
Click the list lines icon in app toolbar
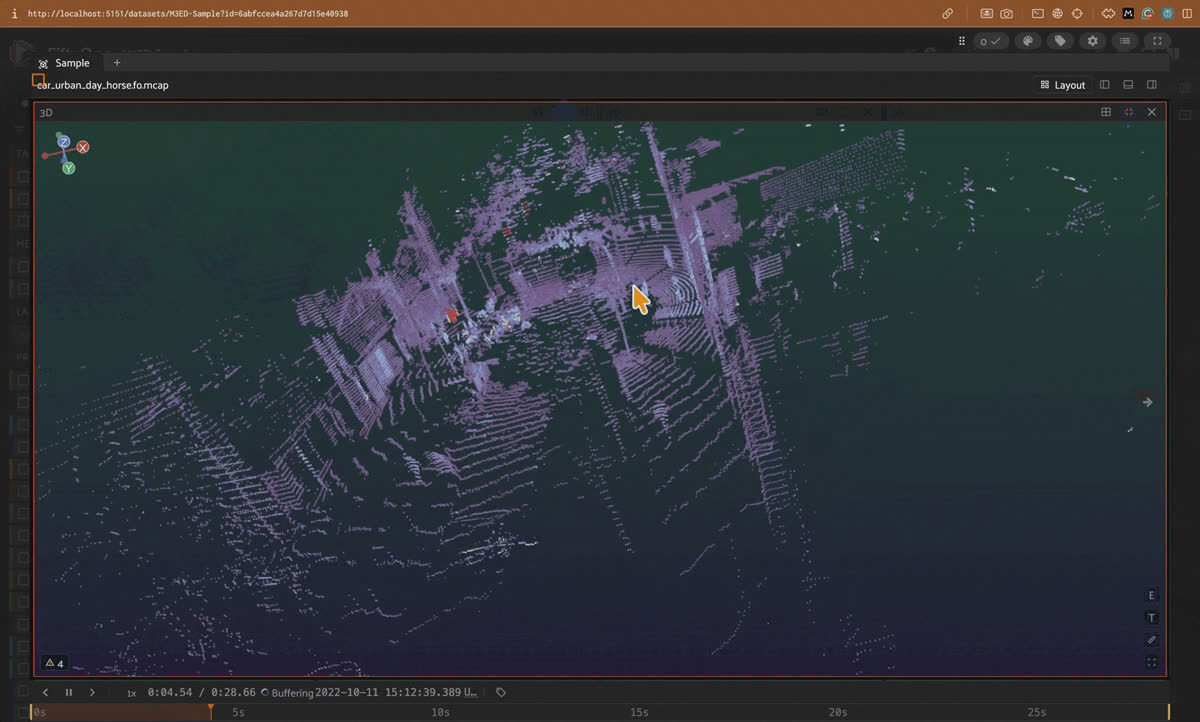coord(1125,41)
